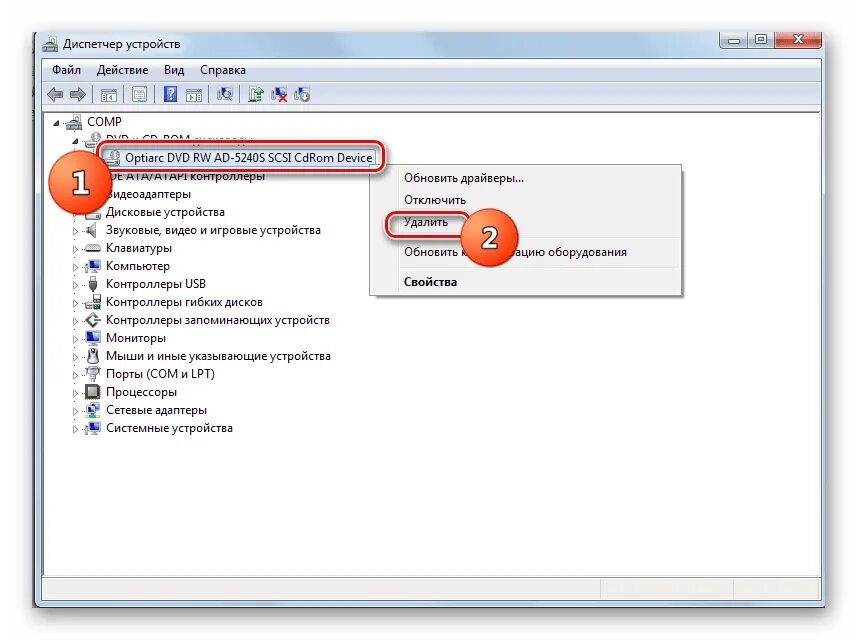Click the keyboard icon beside Клавиатуры
857x640 pixels.
point(92,248)
